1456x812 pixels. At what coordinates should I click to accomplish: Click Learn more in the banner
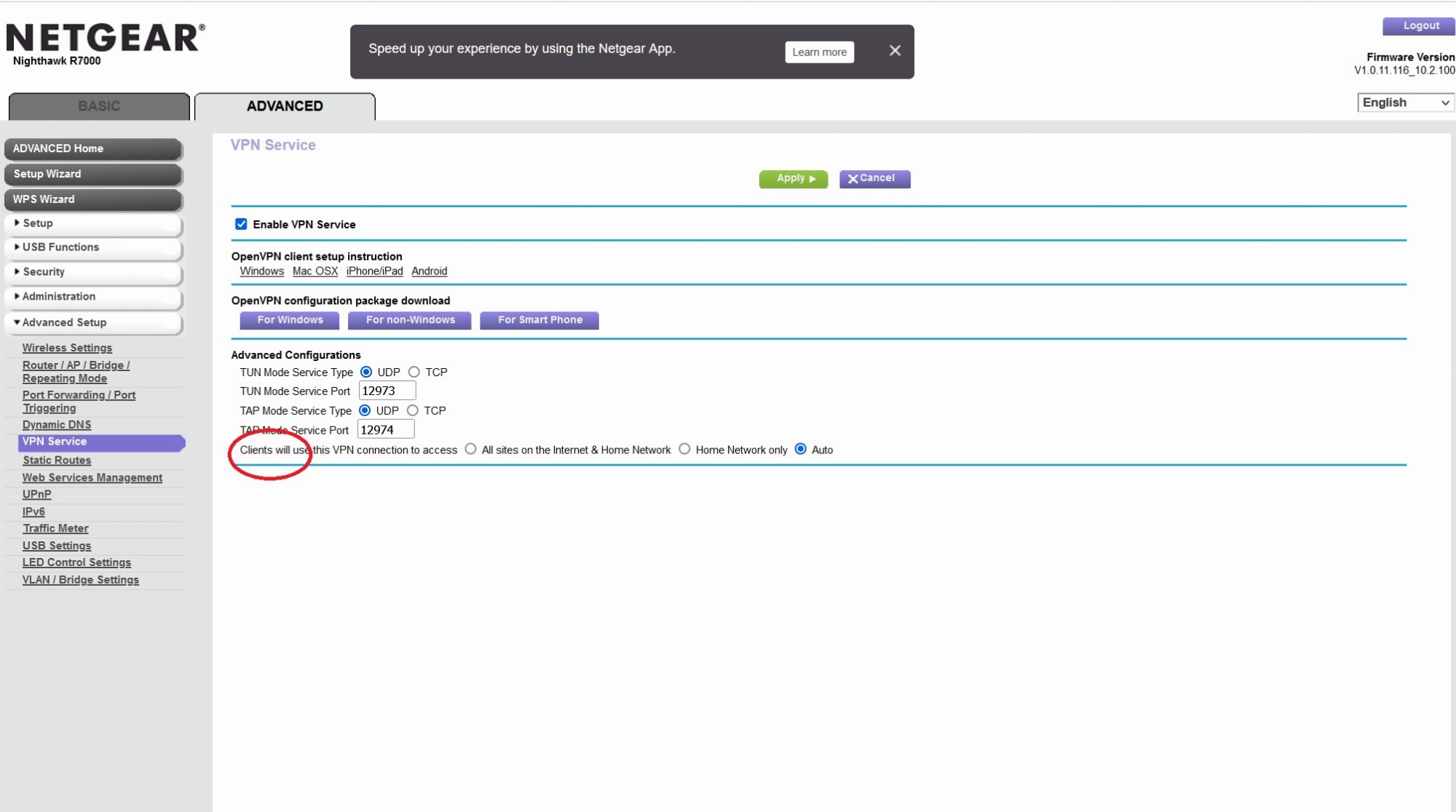819,52
